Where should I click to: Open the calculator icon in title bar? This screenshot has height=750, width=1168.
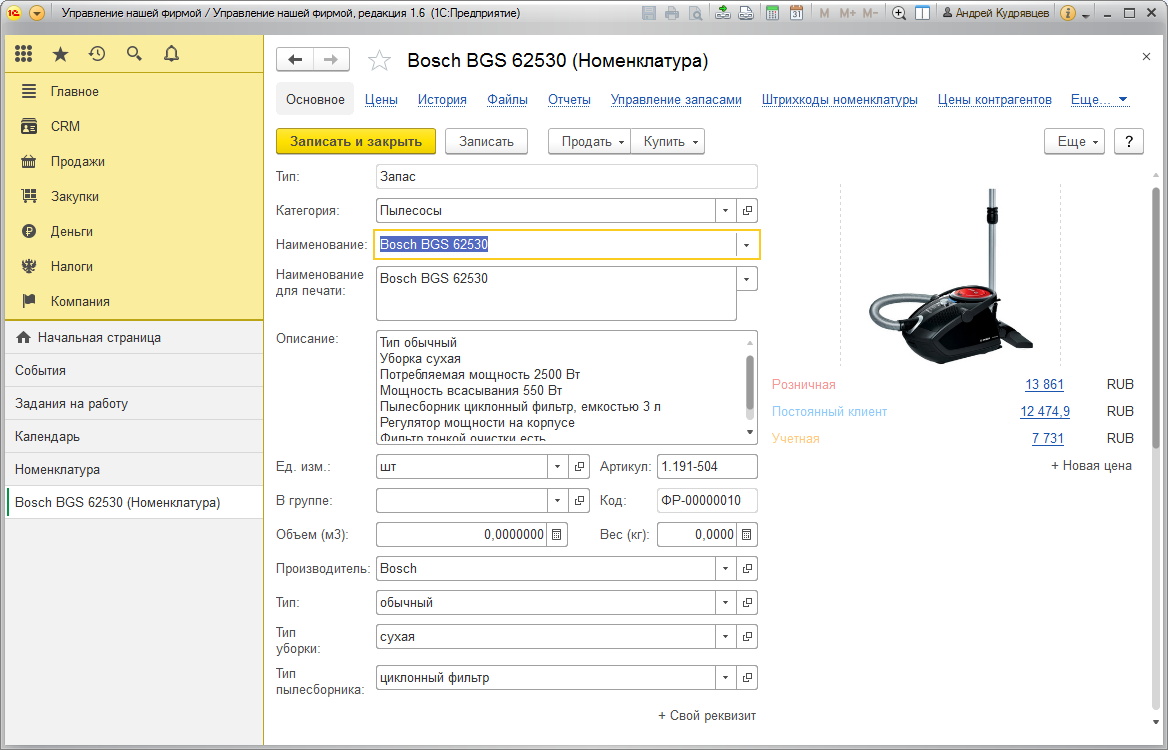772,13
